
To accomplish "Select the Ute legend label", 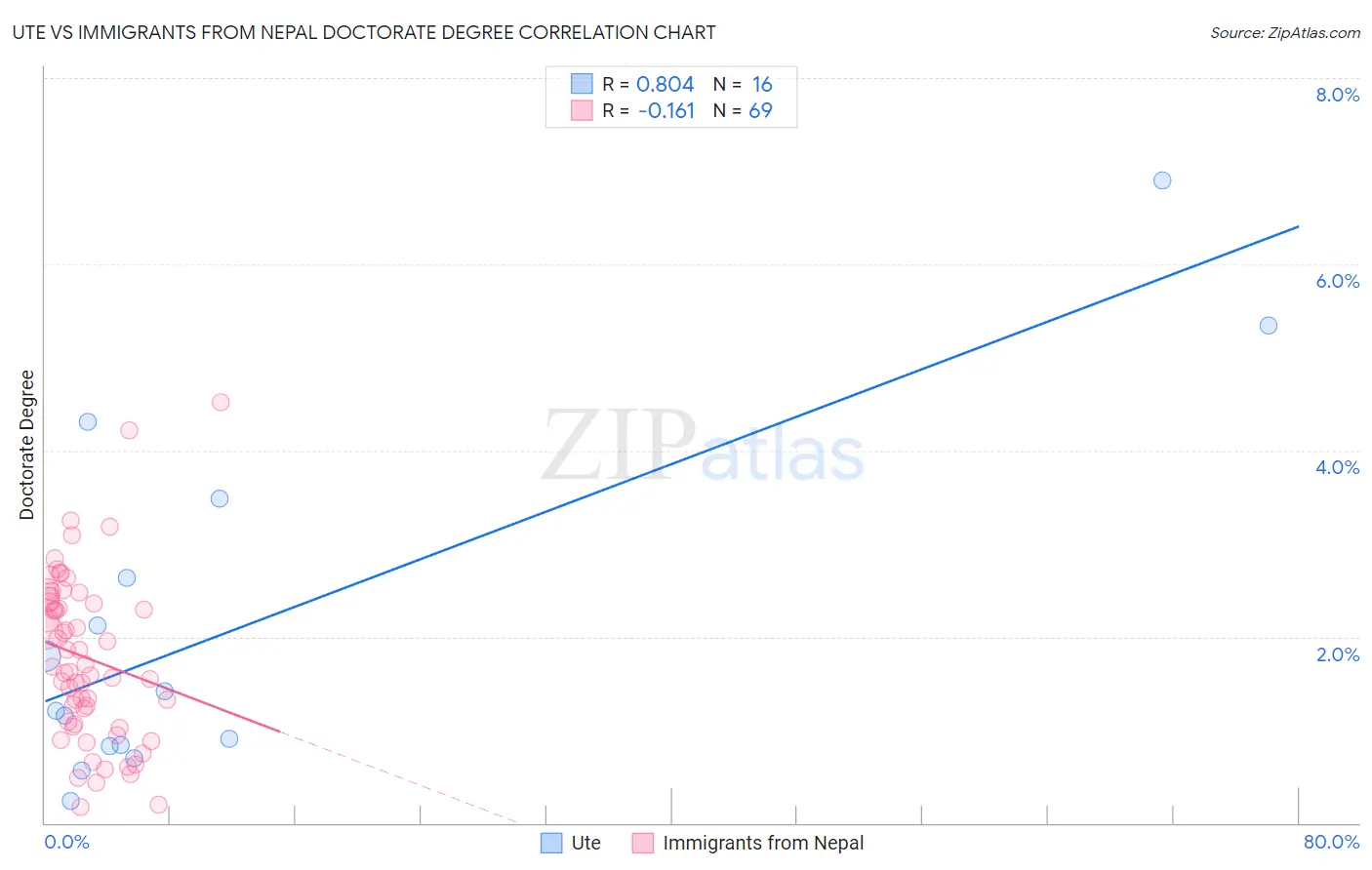I will 586,843.
